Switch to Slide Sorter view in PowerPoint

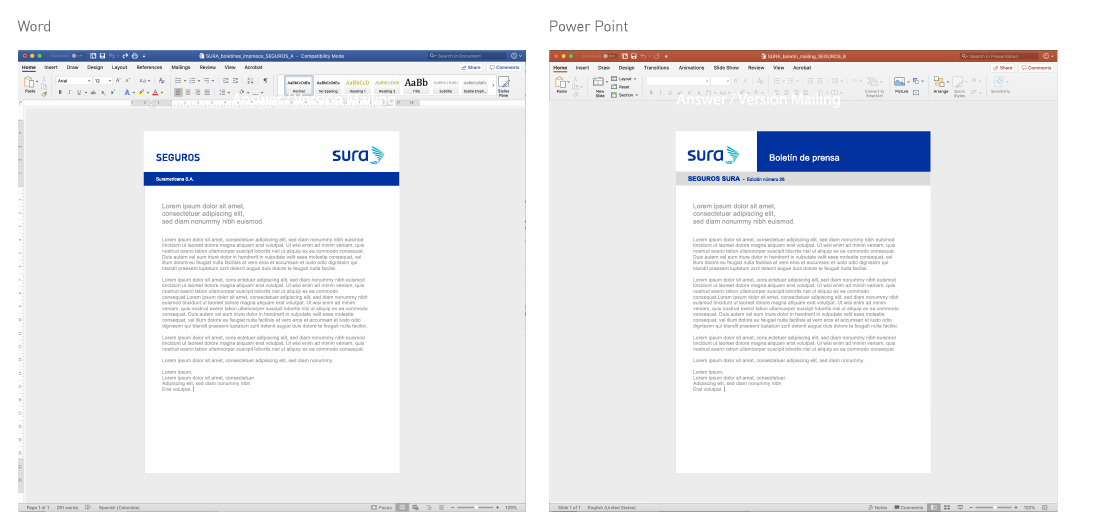(x=946, y=508)
